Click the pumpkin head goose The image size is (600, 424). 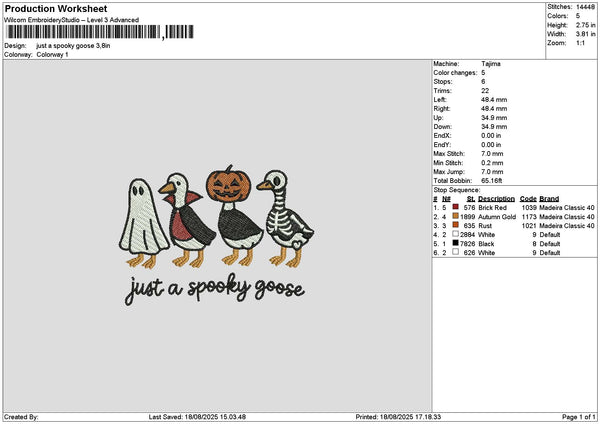[234, 215]
